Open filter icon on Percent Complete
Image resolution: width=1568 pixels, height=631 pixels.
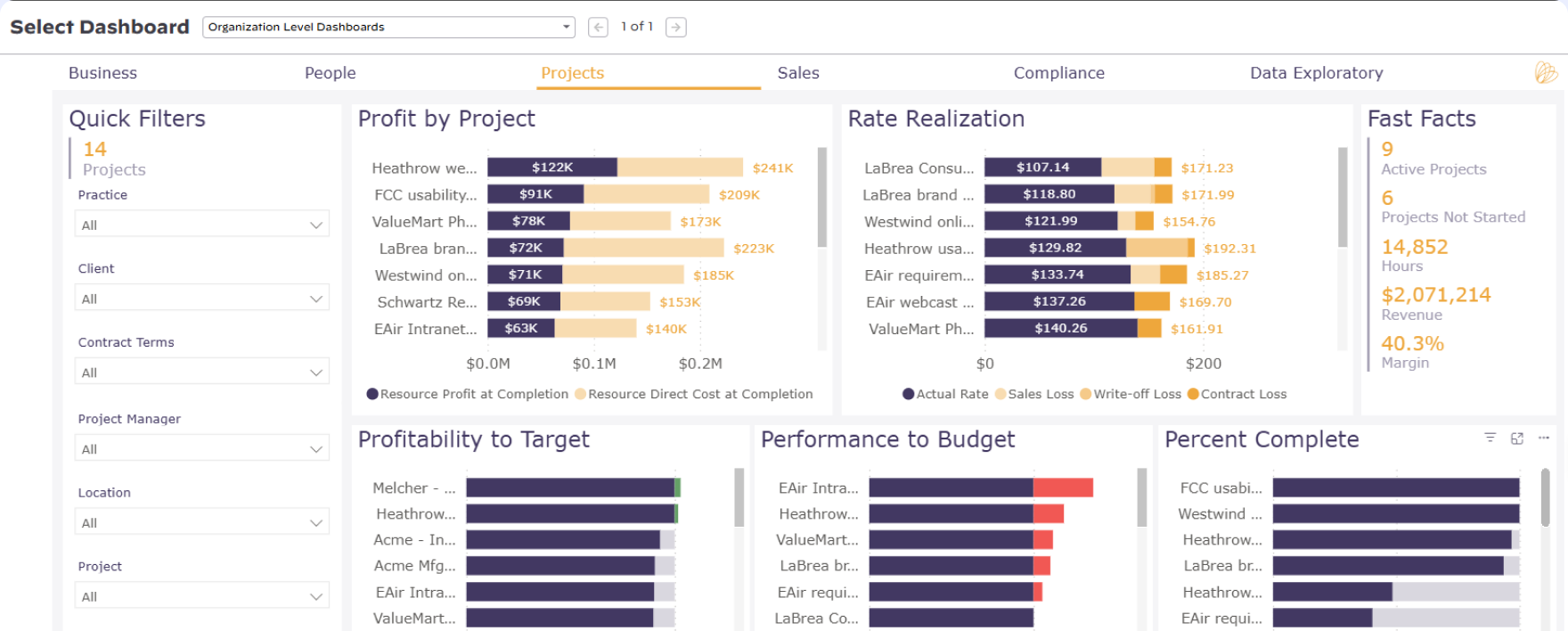[1490, 438]
